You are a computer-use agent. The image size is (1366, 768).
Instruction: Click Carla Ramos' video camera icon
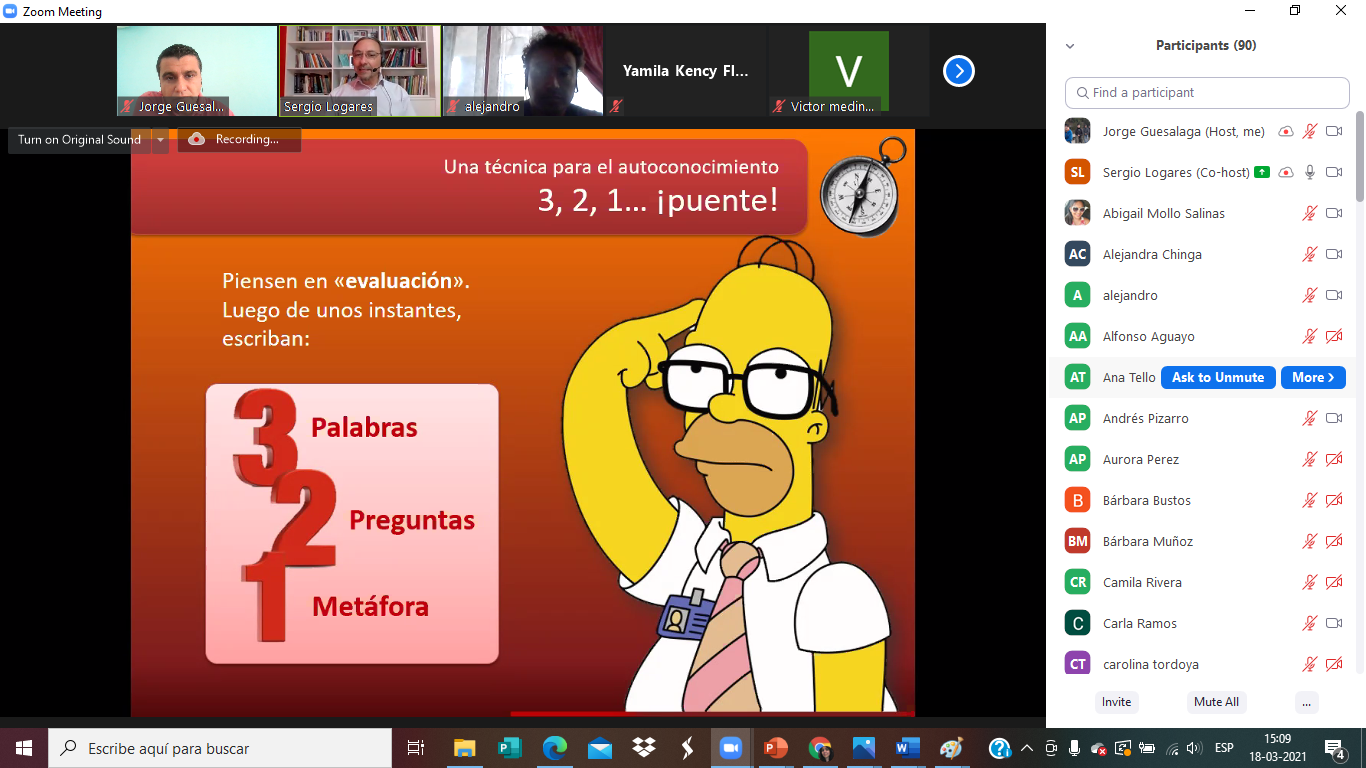(x=1333, y=623)
